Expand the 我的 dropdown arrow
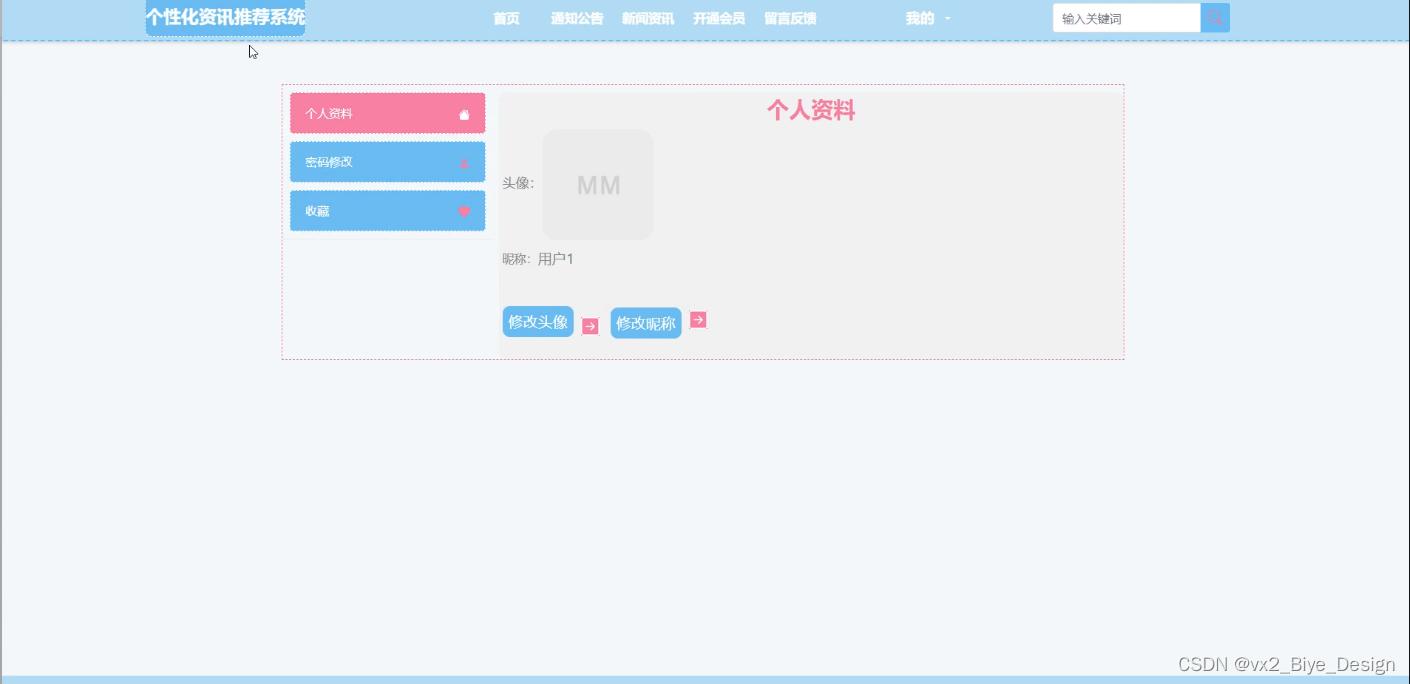 (947, 19)
